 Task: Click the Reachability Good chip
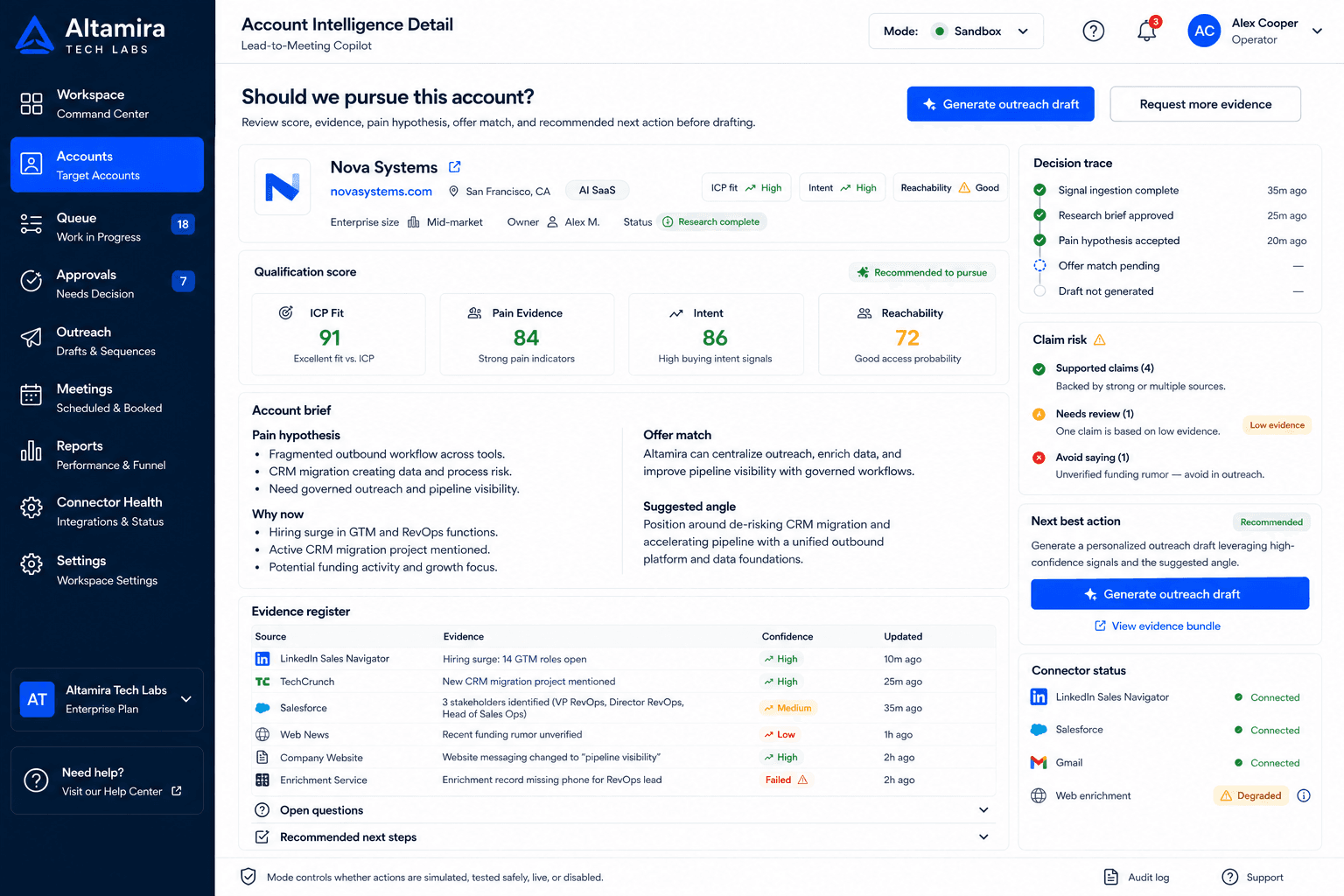coord(949,187)
